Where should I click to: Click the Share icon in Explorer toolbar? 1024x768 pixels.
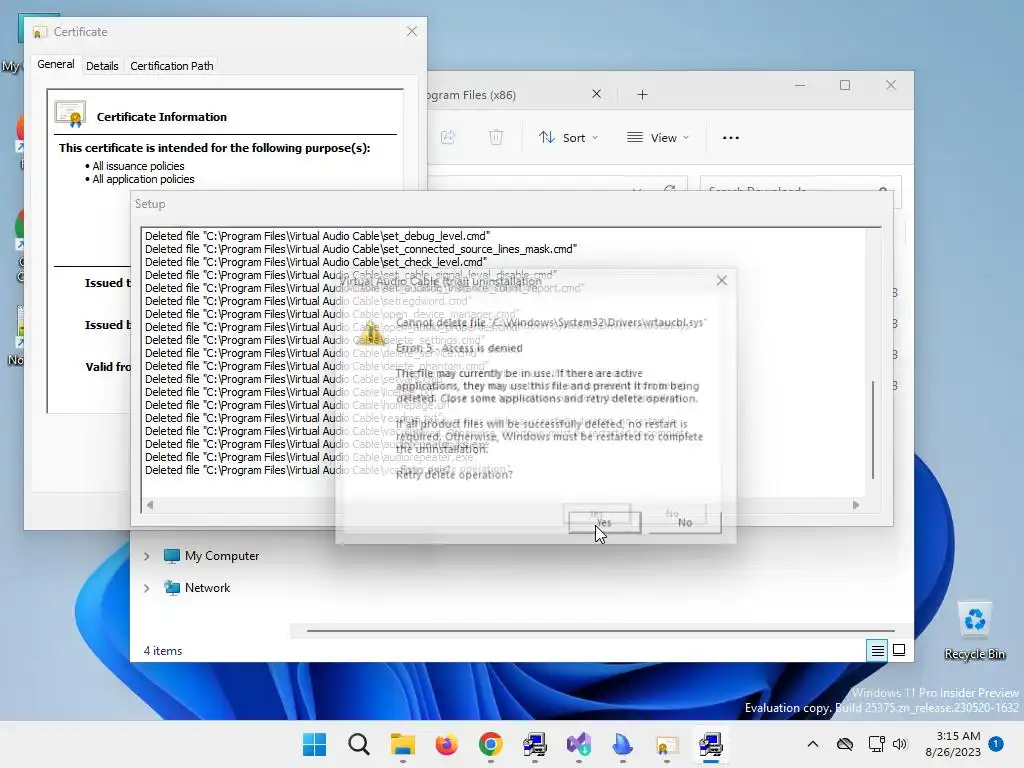448,137
